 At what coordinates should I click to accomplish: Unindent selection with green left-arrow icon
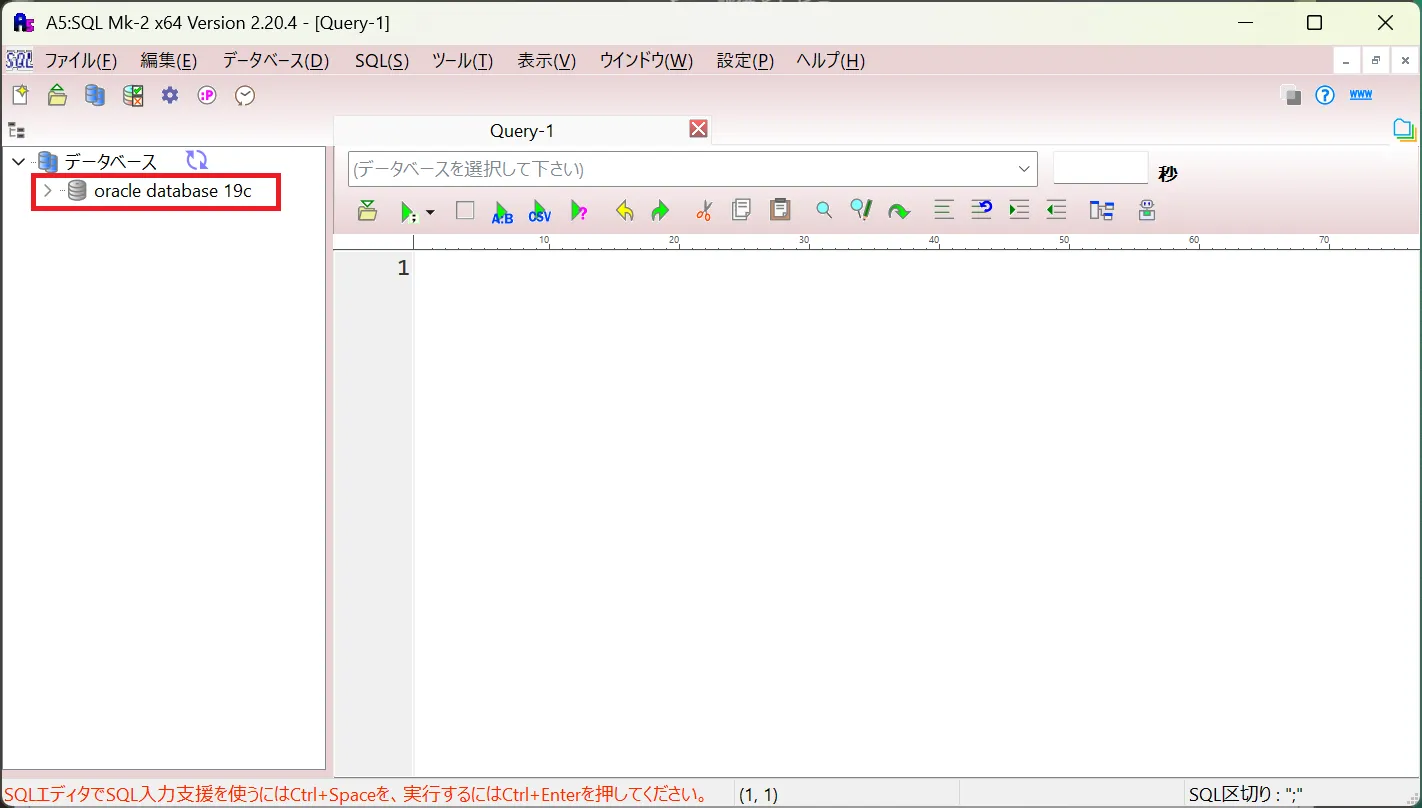click(x=1056, y=210)
